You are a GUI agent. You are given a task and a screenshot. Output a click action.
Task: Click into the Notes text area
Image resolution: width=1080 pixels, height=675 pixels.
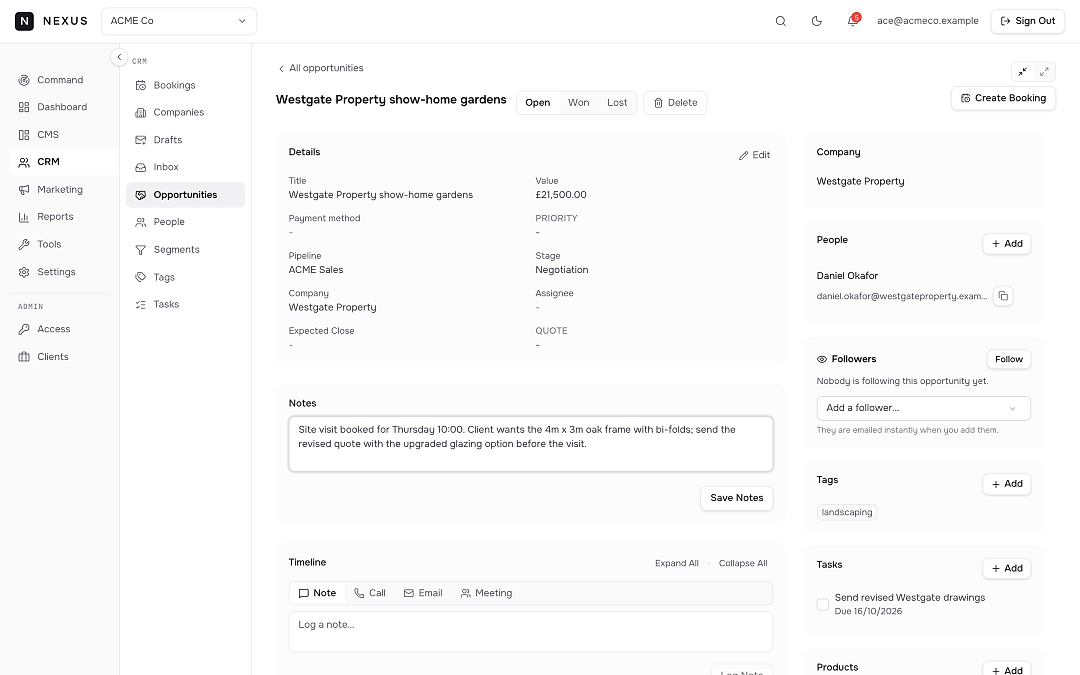530,444
